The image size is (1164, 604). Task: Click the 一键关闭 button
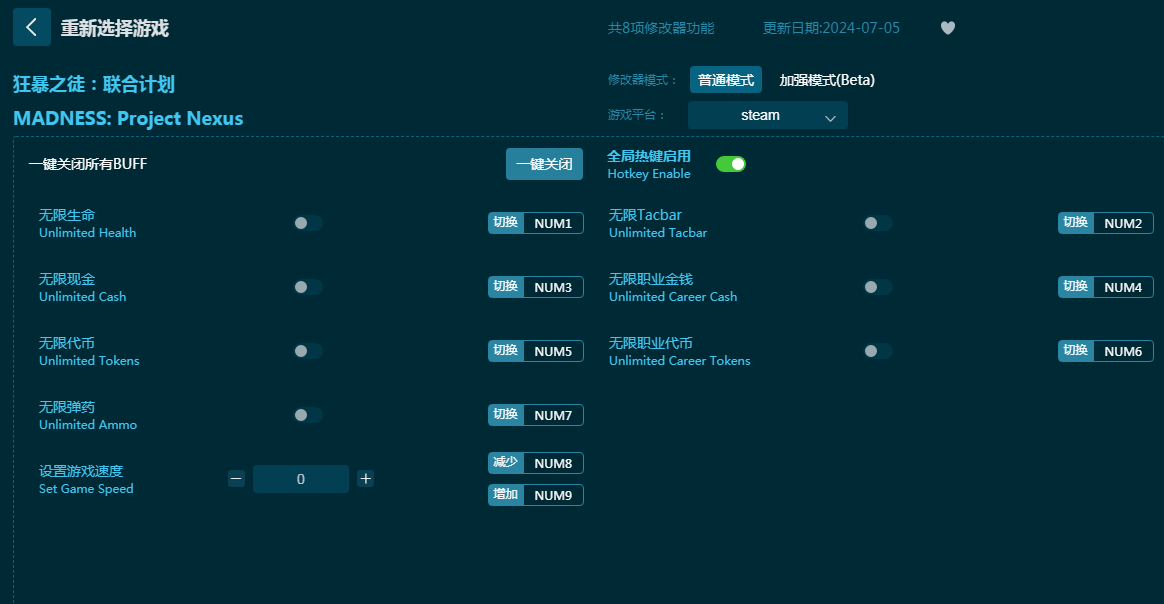click(x=544, y=164)
